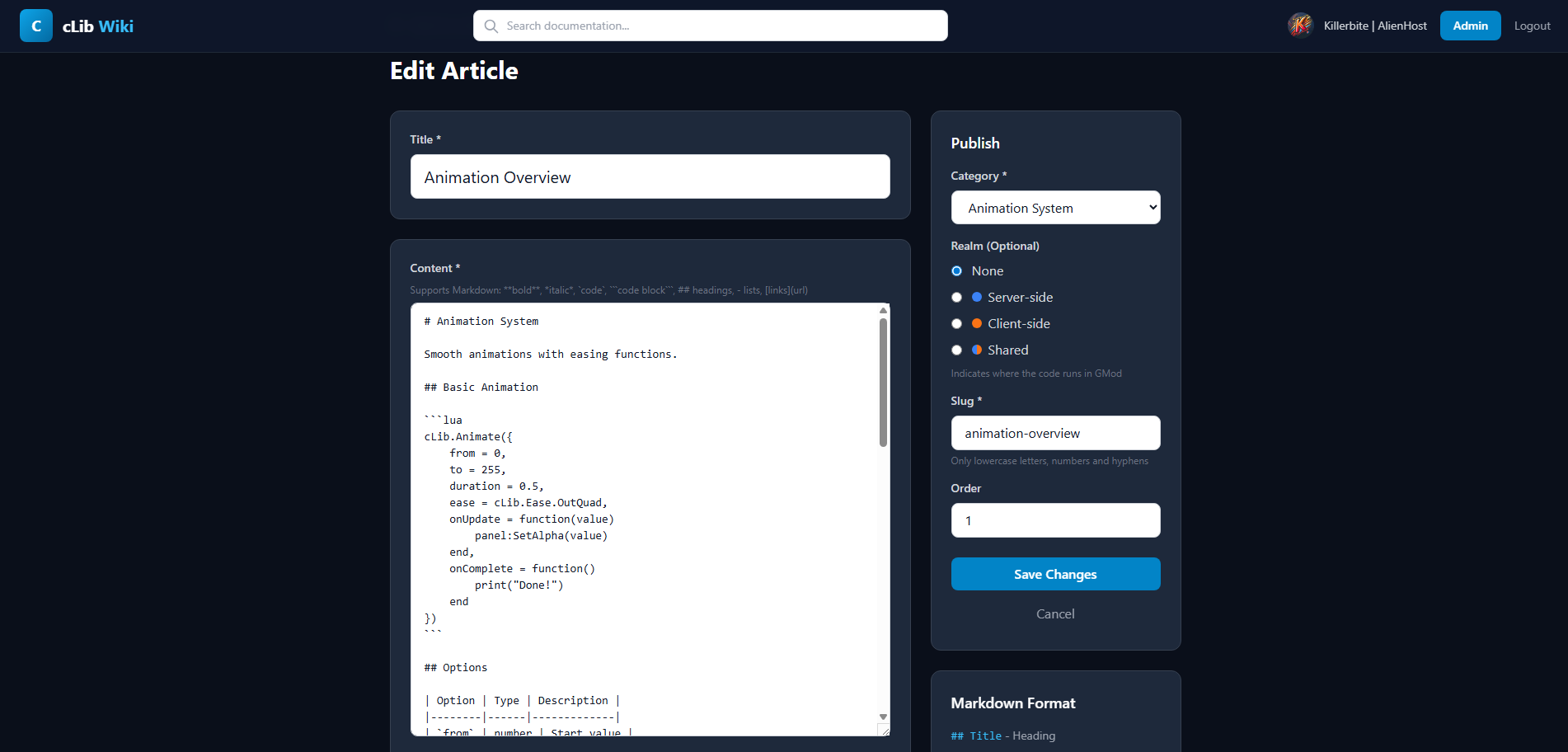Select the Client-side realm radio button
1568x752 pixels.
(956, 323)
